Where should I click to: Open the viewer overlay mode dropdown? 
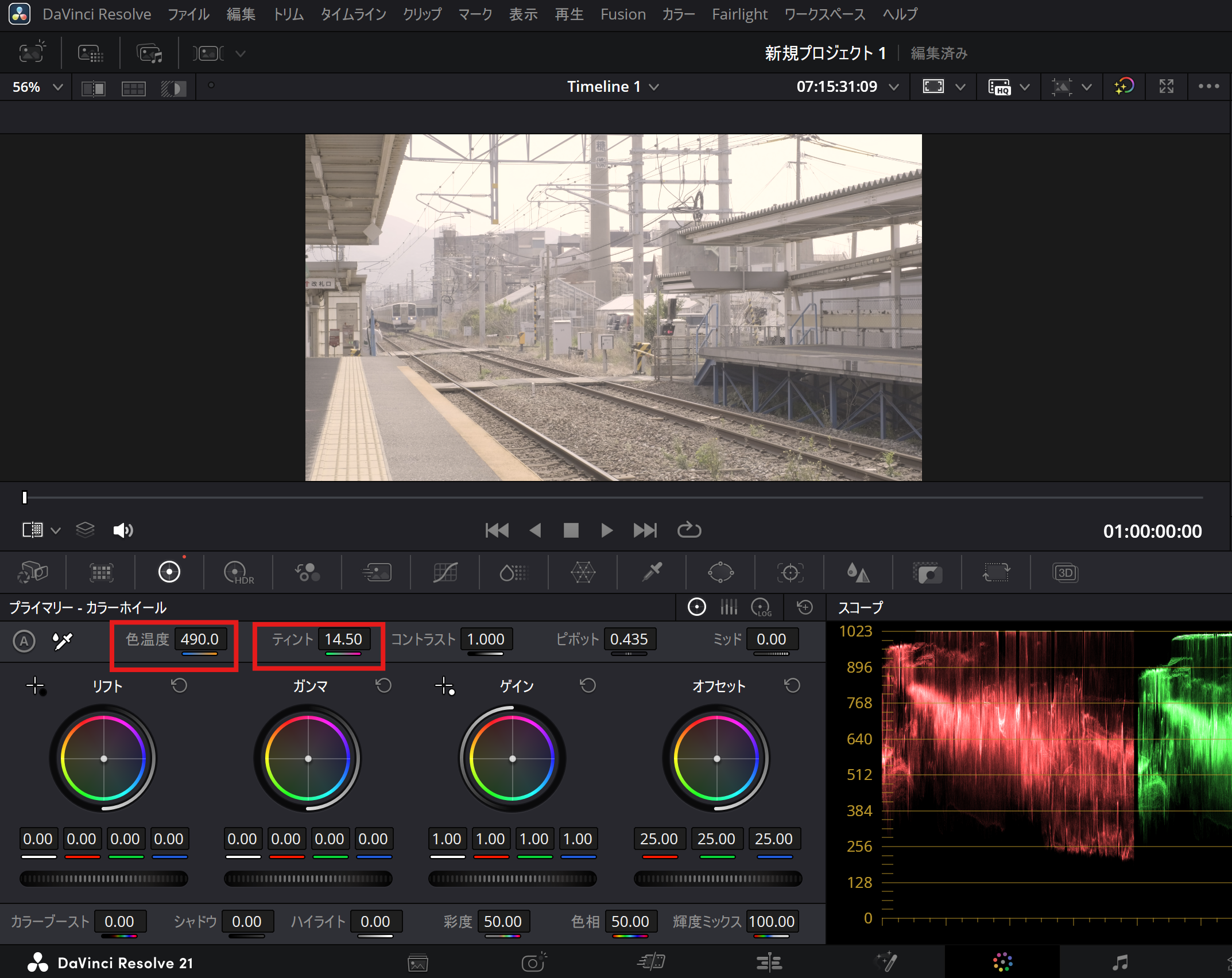click(x=1086, y=87)
